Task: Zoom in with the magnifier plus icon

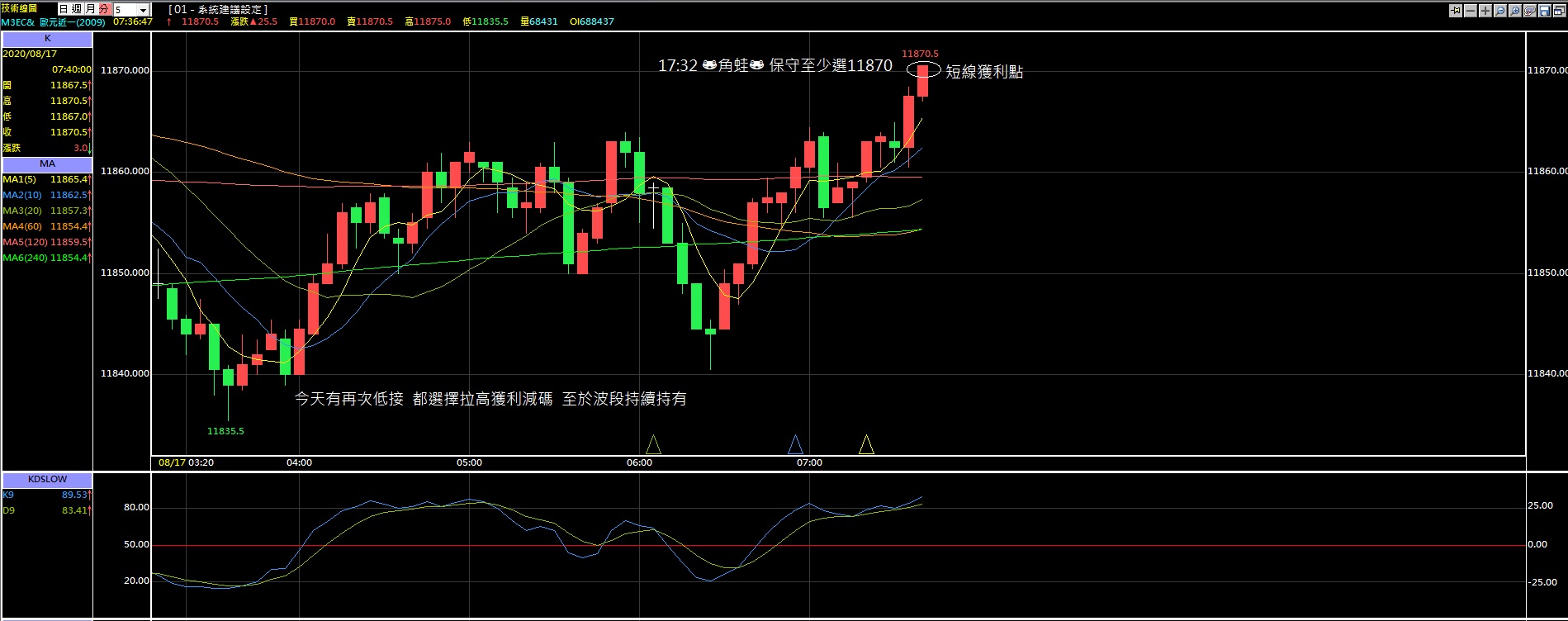Action: pyautogui.click(x=1515, y=11)
